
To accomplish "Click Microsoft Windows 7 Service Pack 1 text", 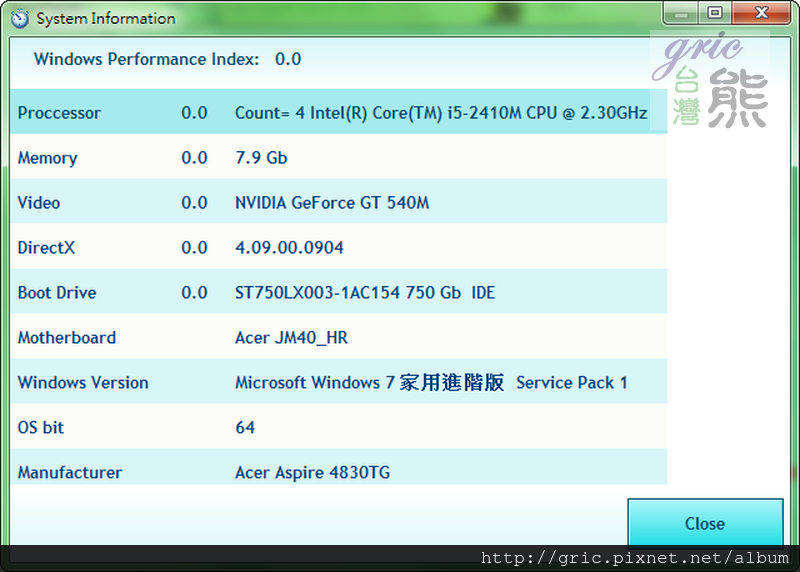I will (x=431, y=382).
